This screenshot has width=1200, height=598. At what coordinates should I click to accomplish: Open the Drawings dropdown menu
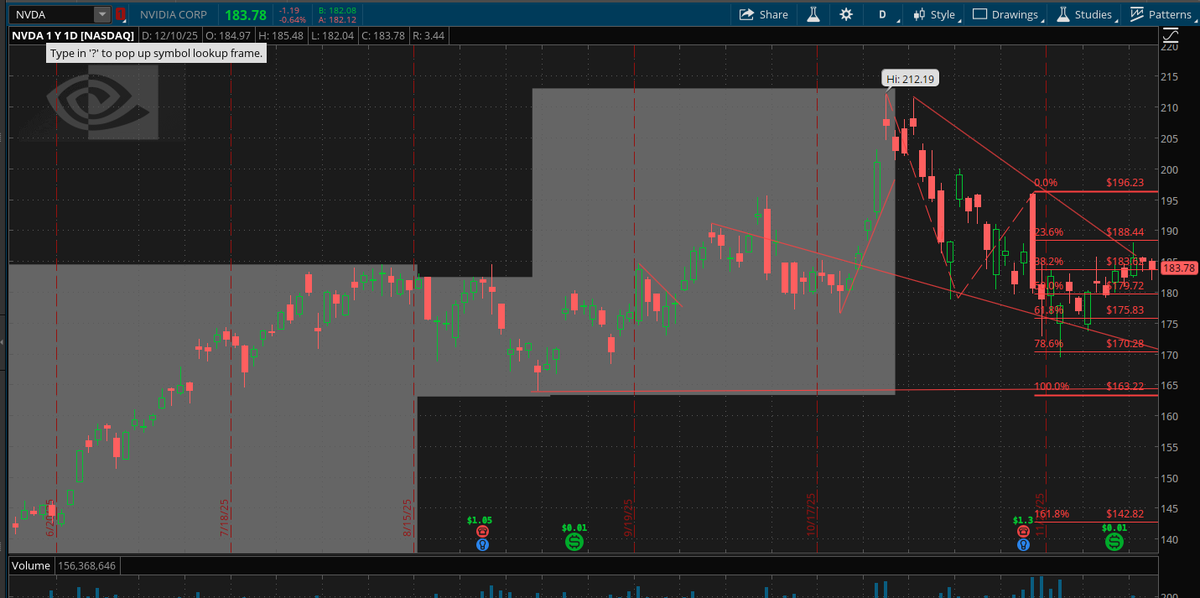click(1008, 14)
